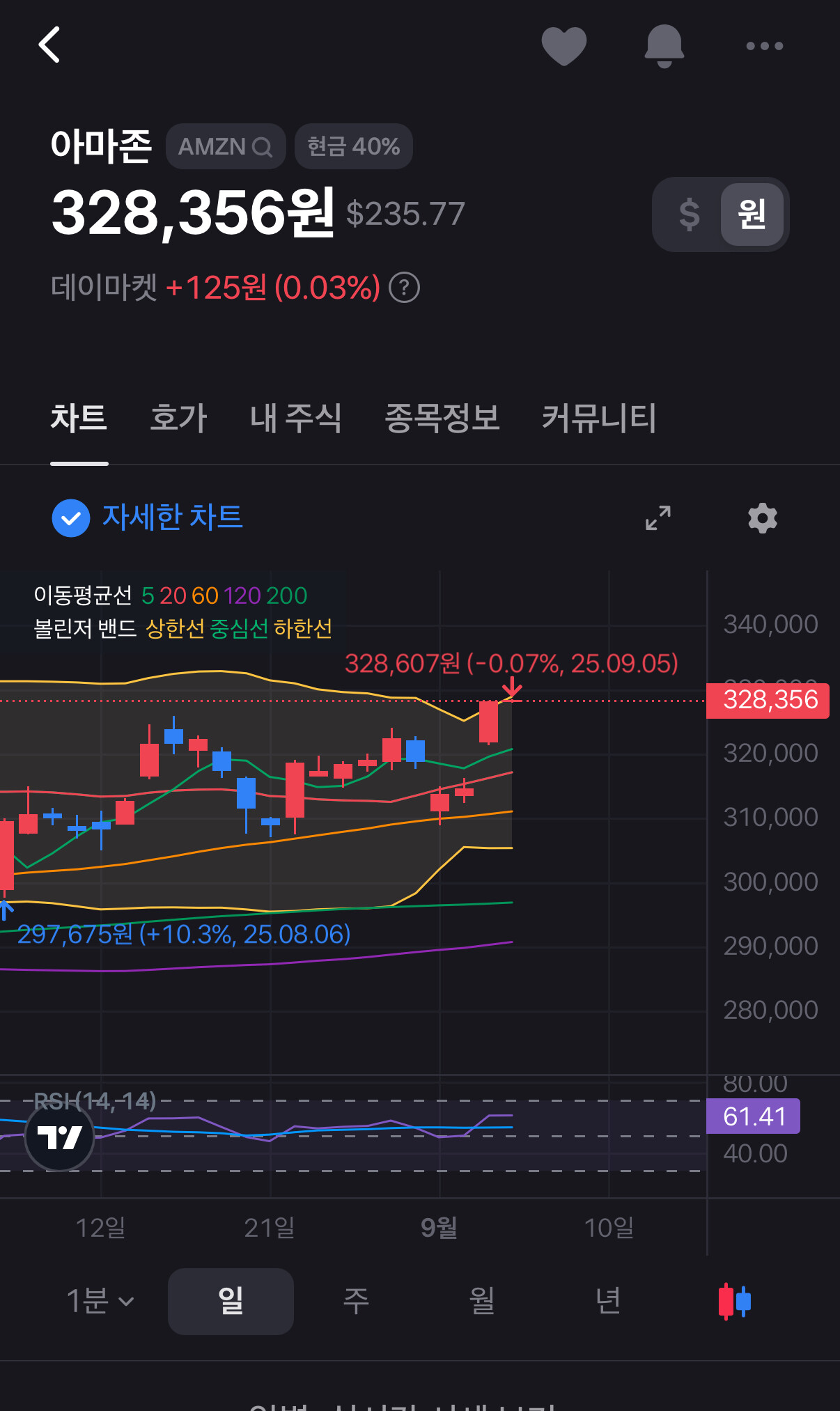
Task: Switch to the 호가 tab
Action: coord(178,418)
